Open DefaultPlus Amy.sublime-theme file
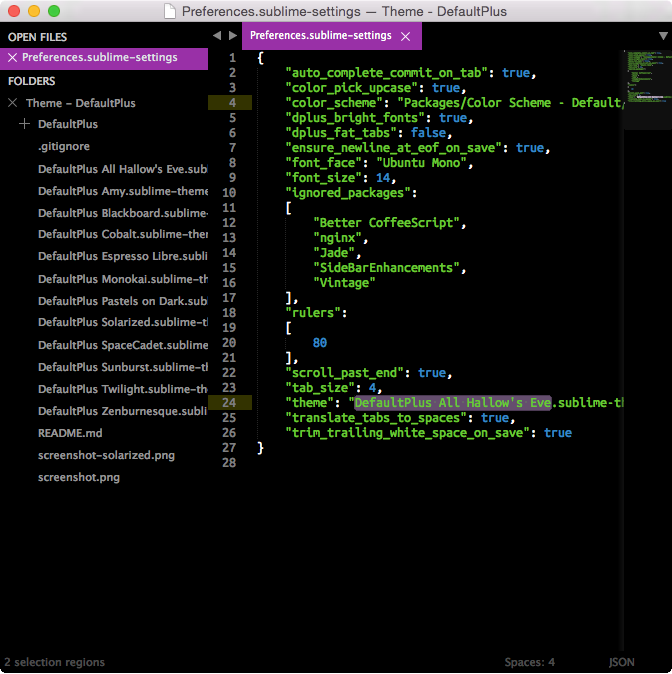The width and height of the screenshot is (672, 674). point(123,191)
